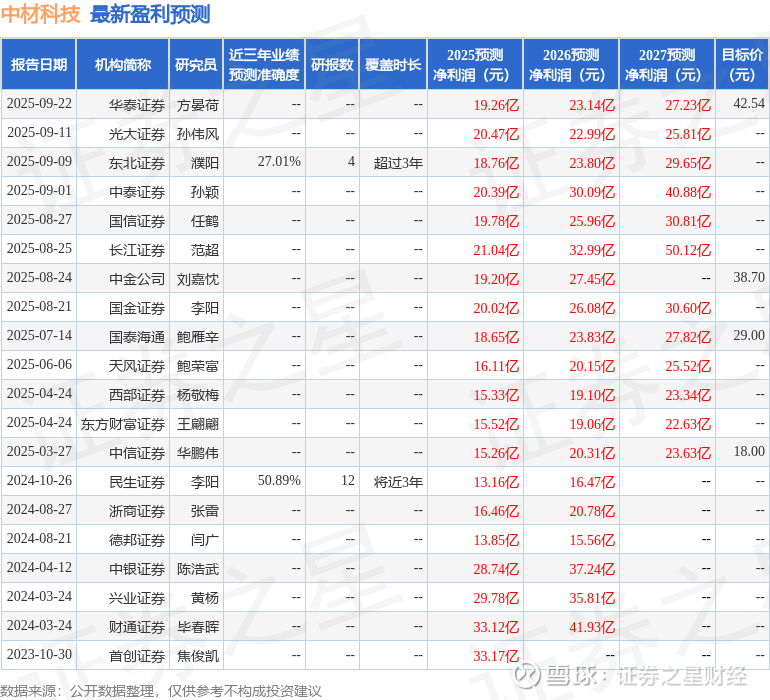This screenshot has height=700, width=770.
Task: Click the 2027预测净利润 header
Action: (x=667, y=65)
